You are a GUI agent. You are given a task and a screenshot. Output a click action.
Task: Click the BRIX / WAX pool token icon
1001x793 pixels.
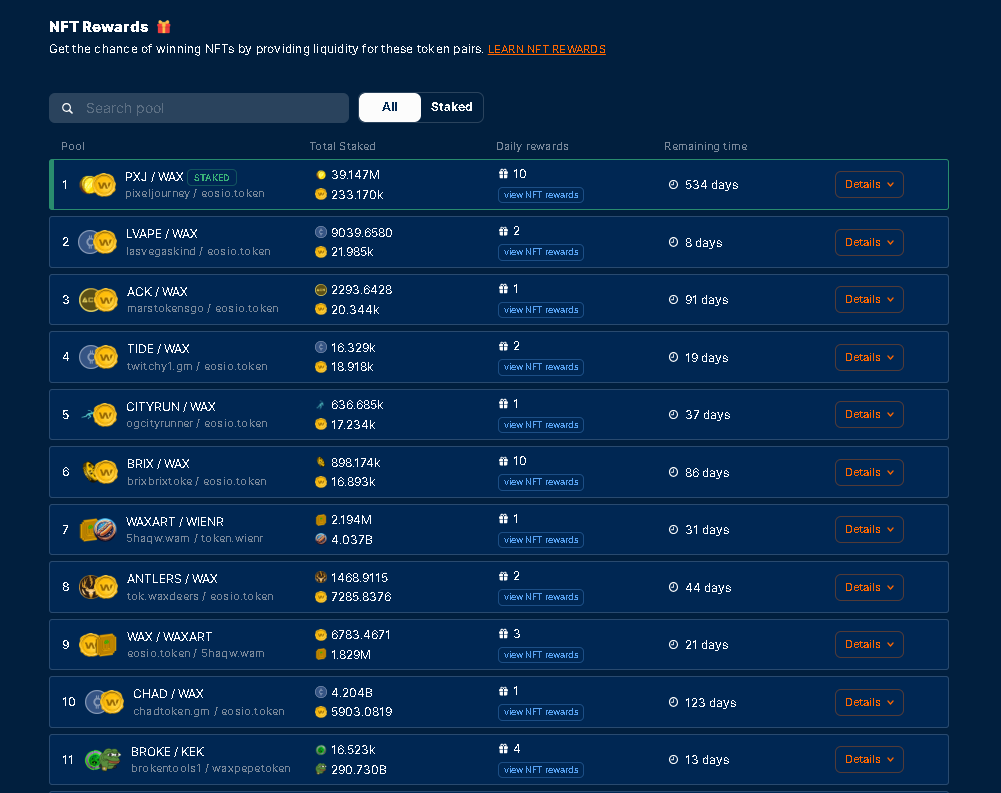click(x=98, y=472)
